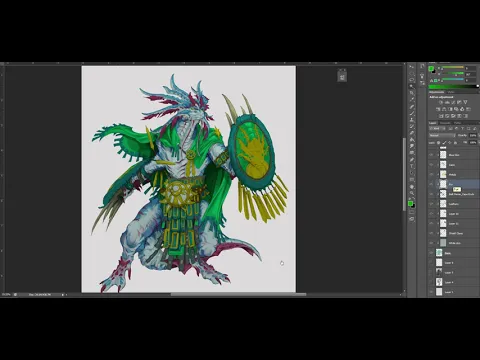Show the hidden Layer 8
This screenshot has height=360, width=480.
(431, 263)
